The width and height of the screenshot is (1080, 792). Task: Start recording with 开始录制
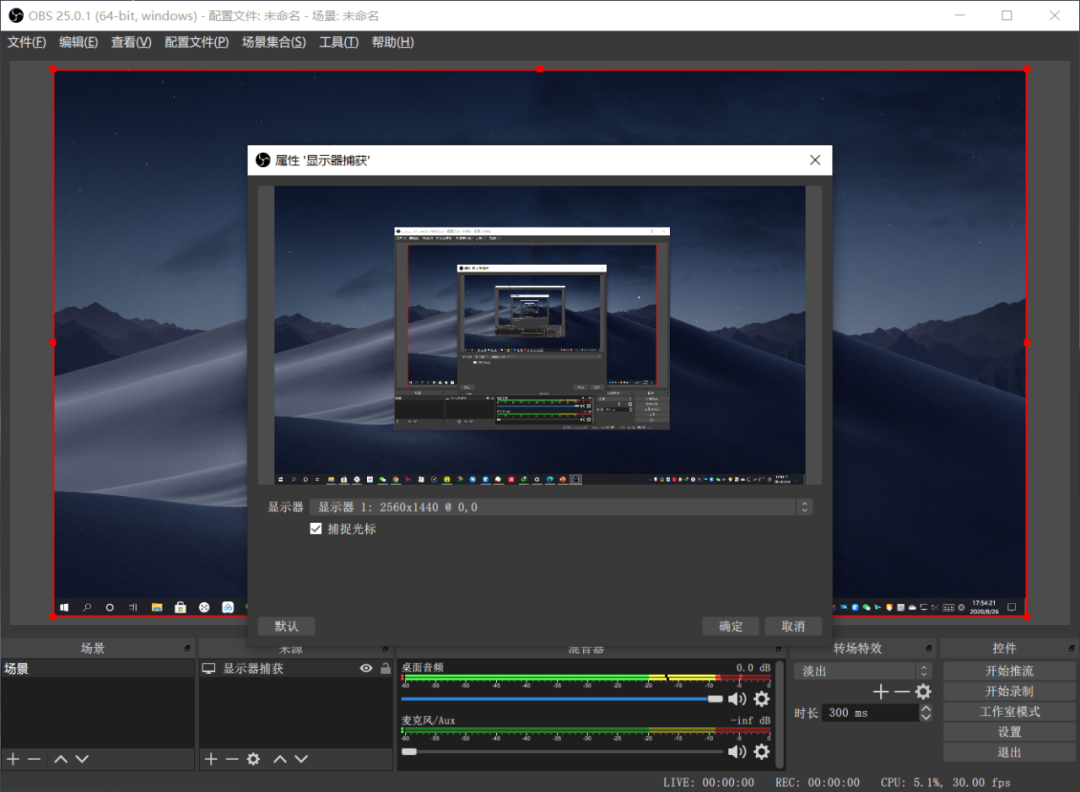(1009, 691)
